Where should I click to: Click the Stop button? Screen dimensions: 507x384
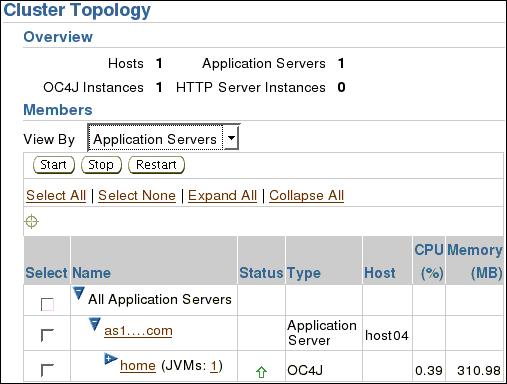(101, 165)
